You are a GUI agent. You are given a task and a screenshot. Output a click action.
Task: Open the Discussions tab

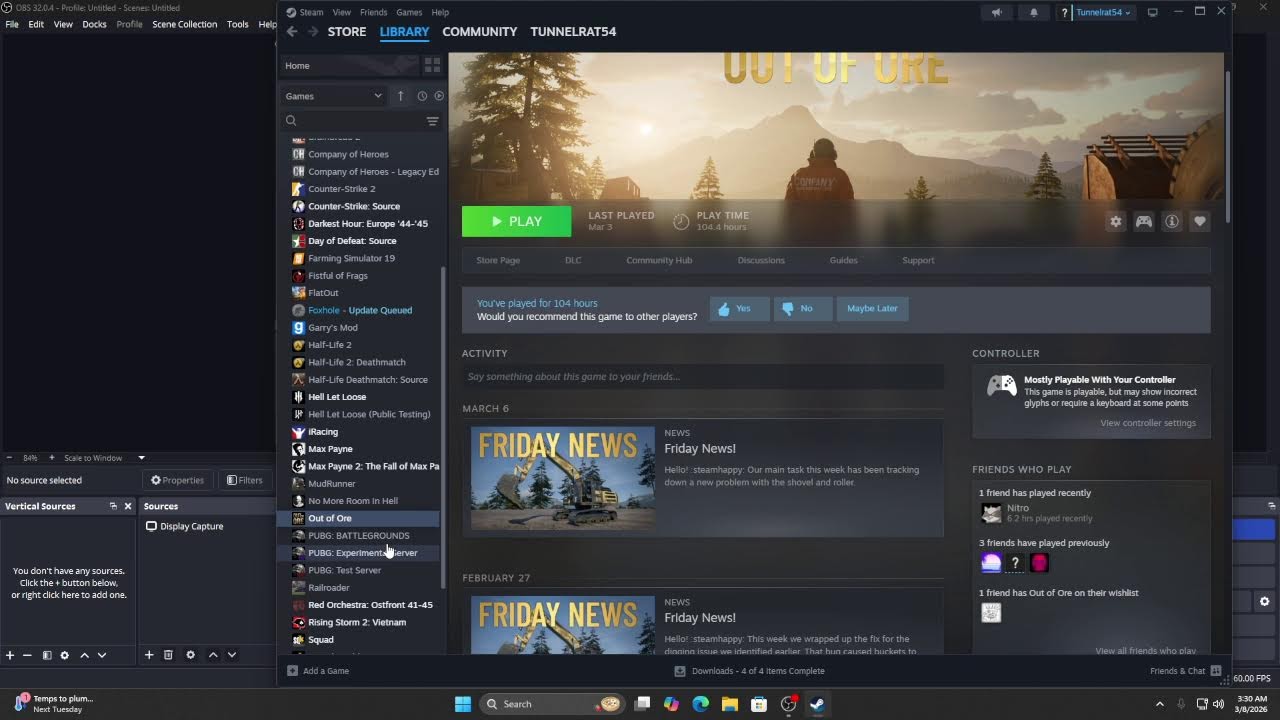click(x=761, y=260)
